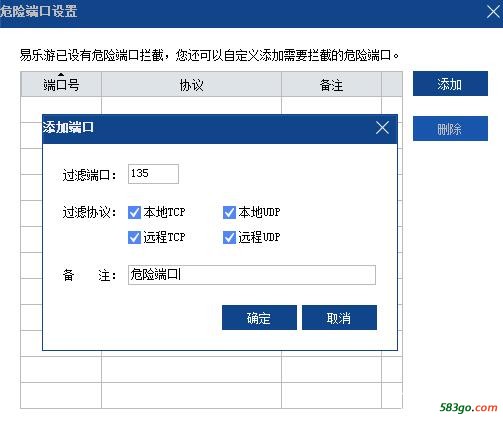Sort by 端口号 column header

click(61, 85)
